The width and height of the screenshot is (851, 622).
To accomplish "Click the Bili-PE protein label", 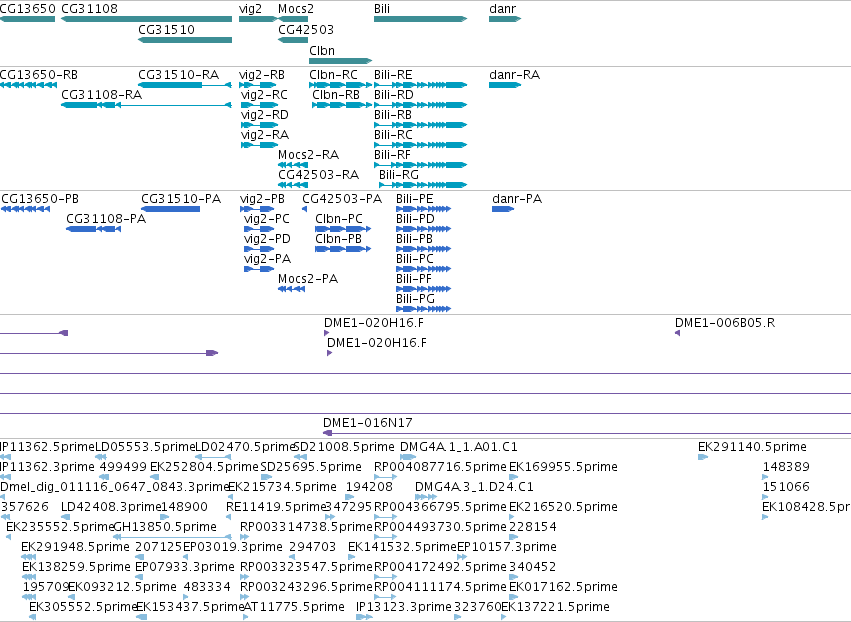I will [x=415, y=199].
